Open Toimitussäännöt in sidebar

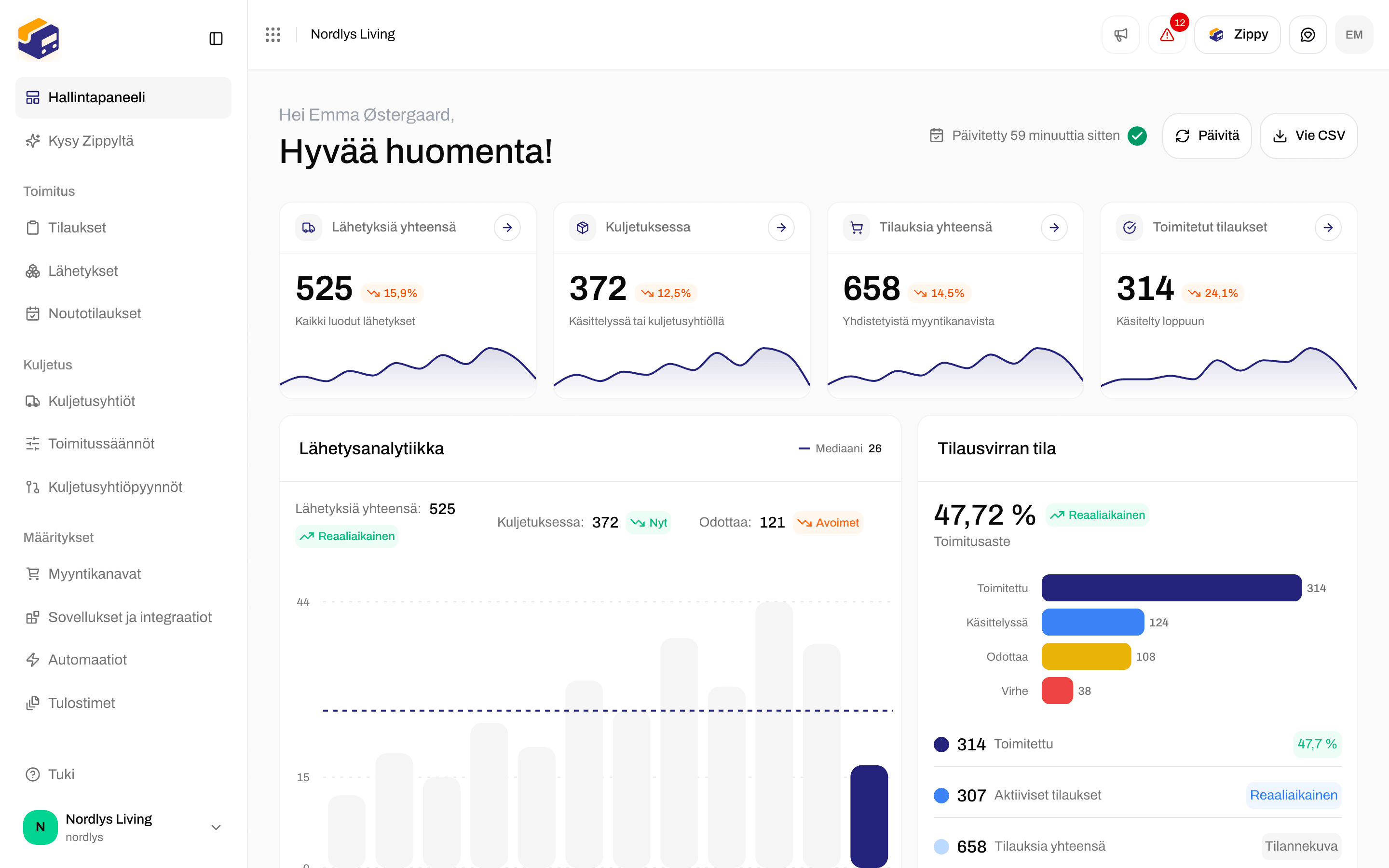[123, 444]
